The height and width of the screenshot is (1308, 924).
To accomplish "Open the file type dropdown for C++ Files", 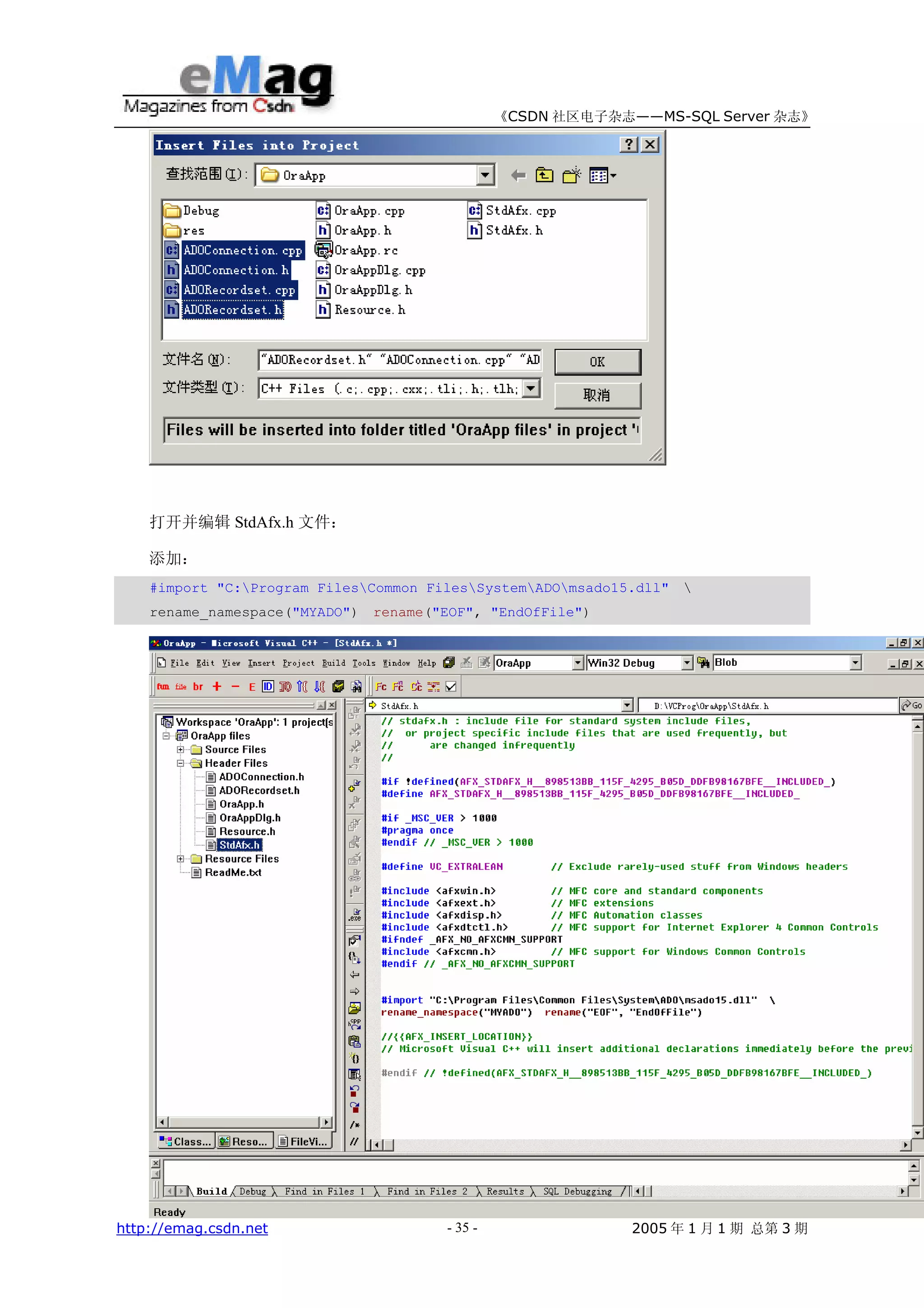I will 531,389.
